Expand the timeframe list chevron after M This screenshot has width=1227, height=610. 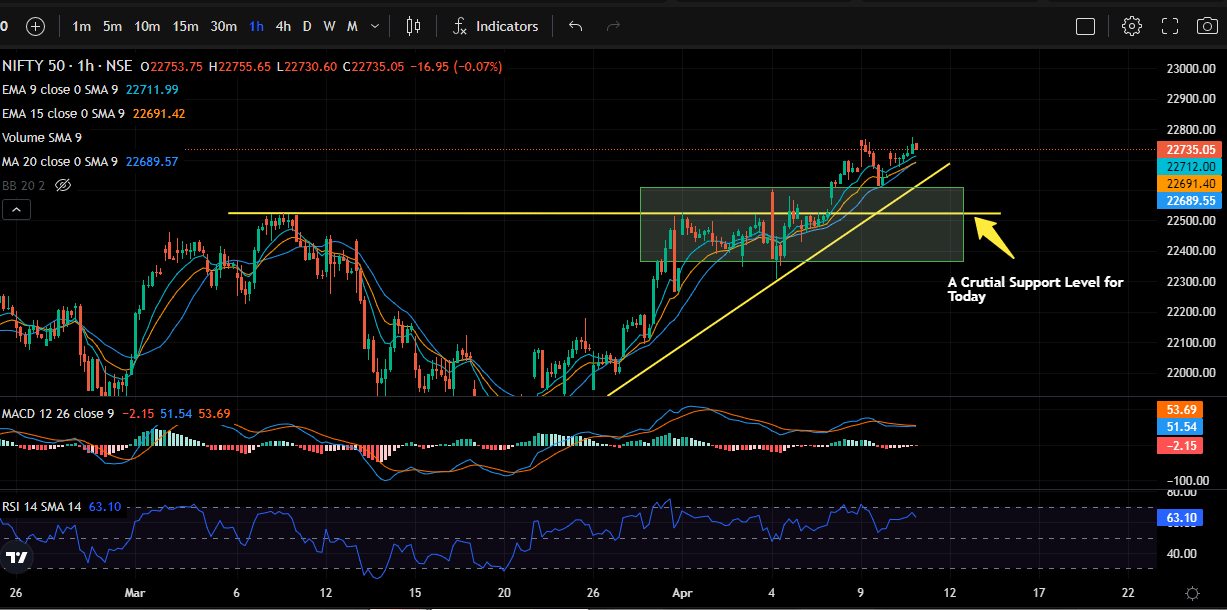pyautogui.click(x=375, y=26)
